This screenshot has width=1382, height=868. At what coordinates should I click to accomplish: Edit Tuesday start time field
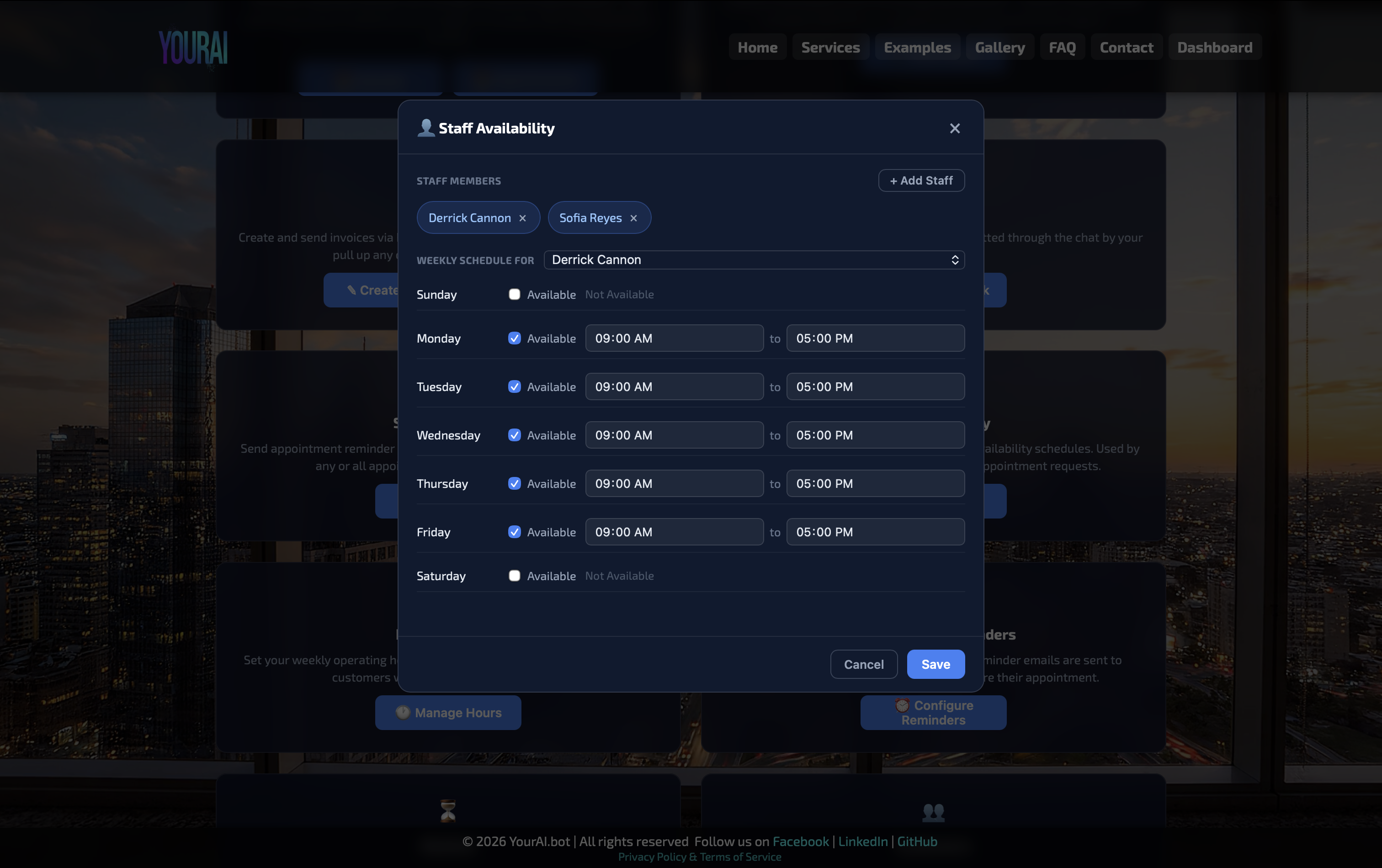coord(675,386)
